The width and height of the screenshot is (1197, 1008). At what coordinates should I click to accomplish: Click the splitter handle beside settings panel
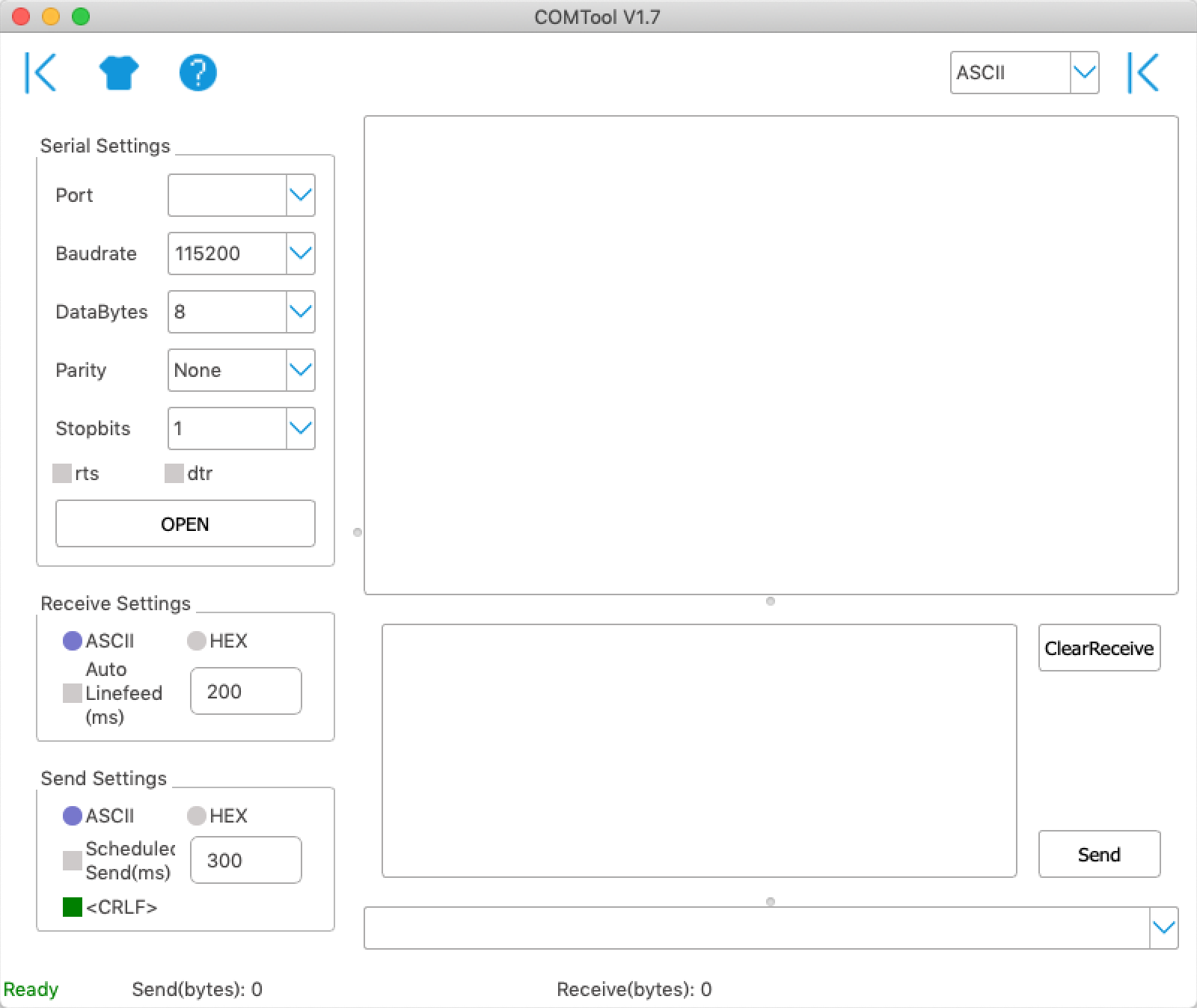358,532
